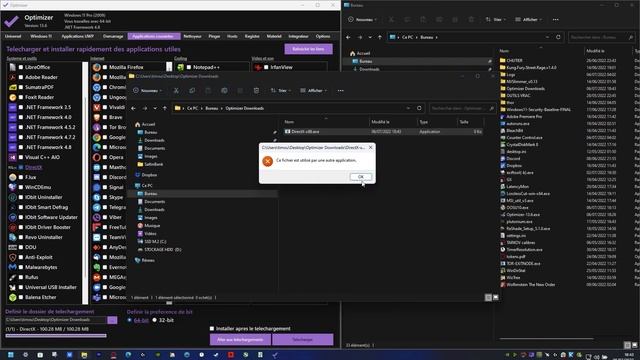The width and height of the screenshot is (640, 360).
Task: Open Nouveau dropdown in Optimizer Downloads window
Action: point(147,91)
